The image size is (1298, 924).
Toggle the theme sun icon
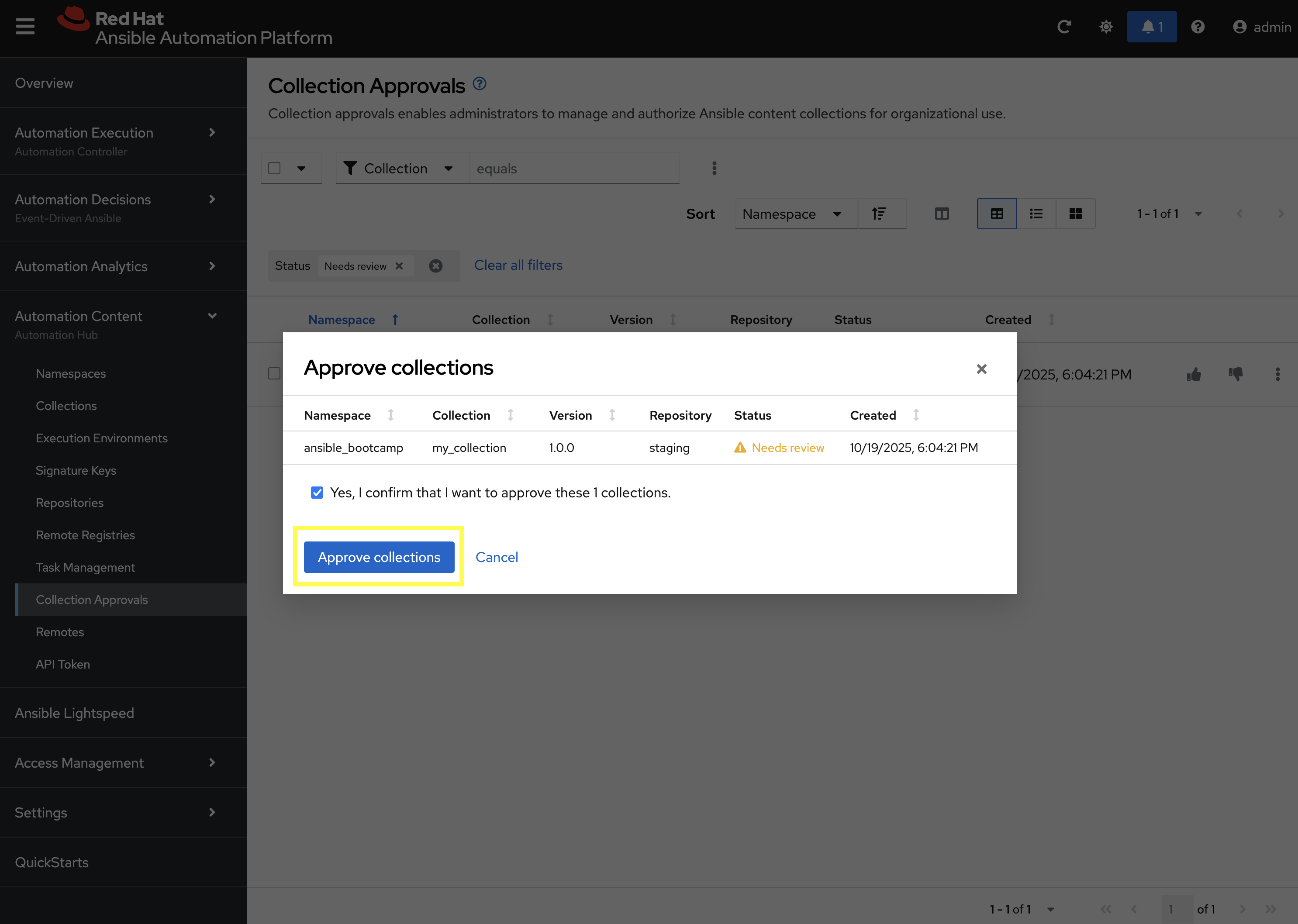[x=1106, y=27]
